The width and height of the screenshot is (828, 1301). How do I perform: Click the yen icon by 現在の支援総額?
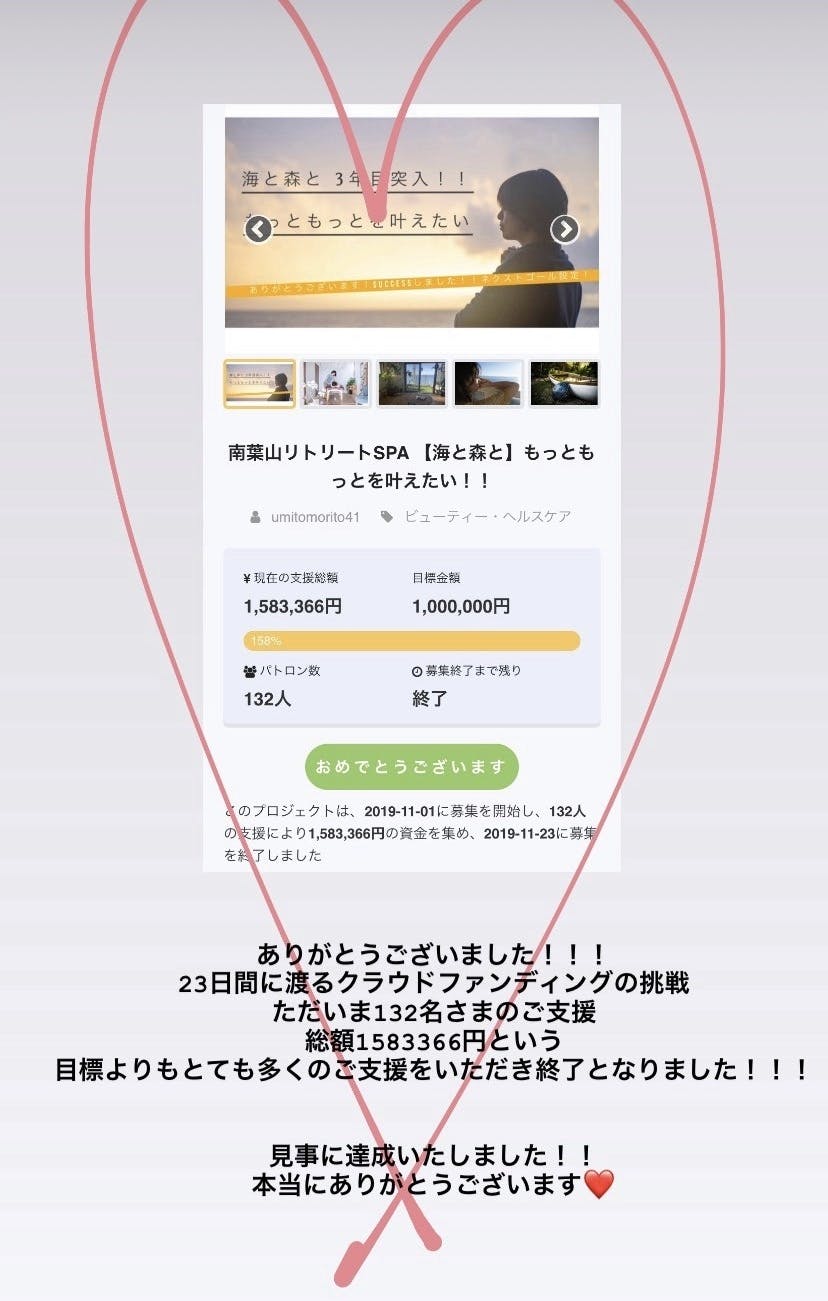pyautogui.click(x=247, y=578)
